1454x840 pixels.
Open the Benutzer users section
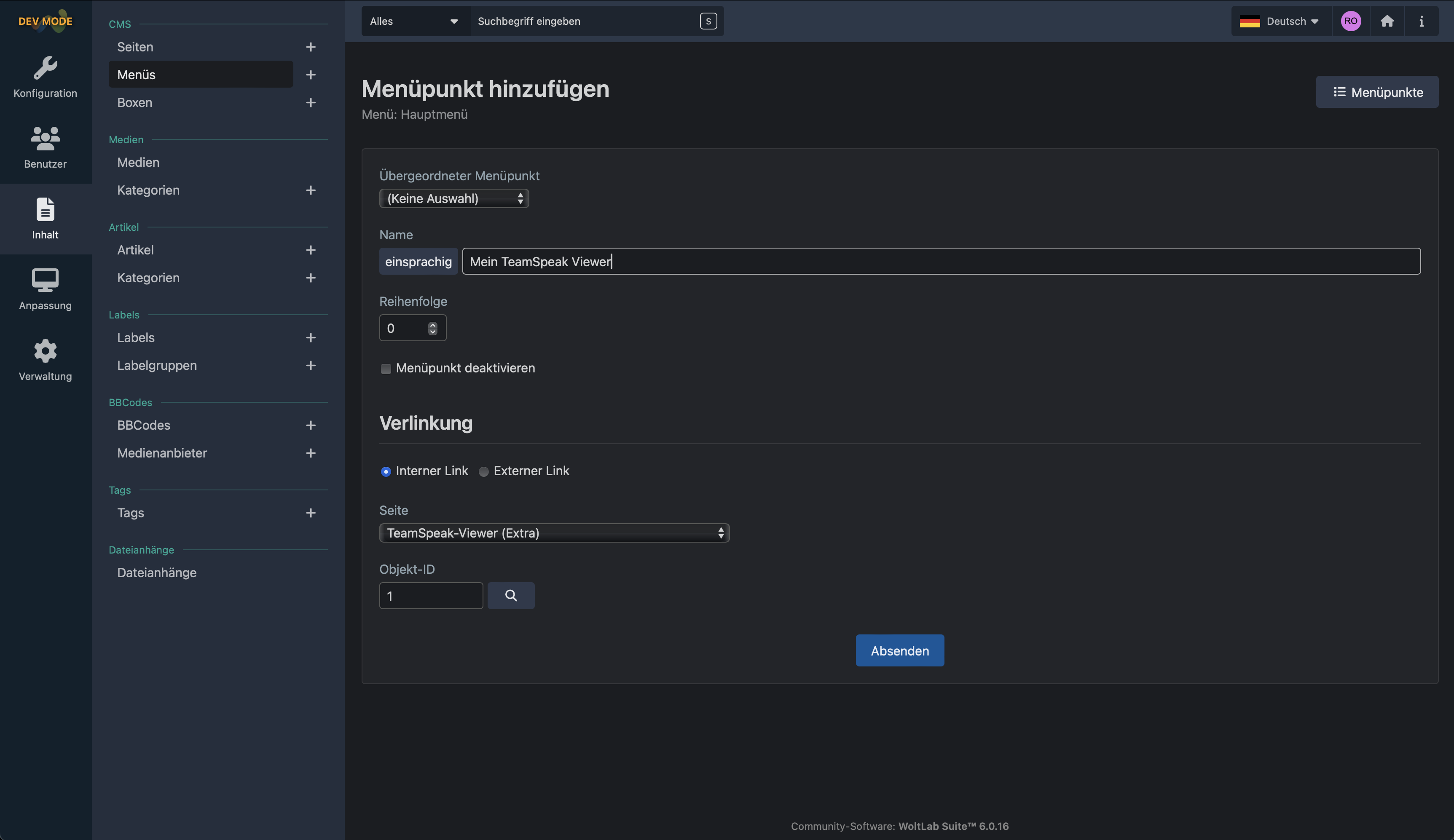pos(45,148)
